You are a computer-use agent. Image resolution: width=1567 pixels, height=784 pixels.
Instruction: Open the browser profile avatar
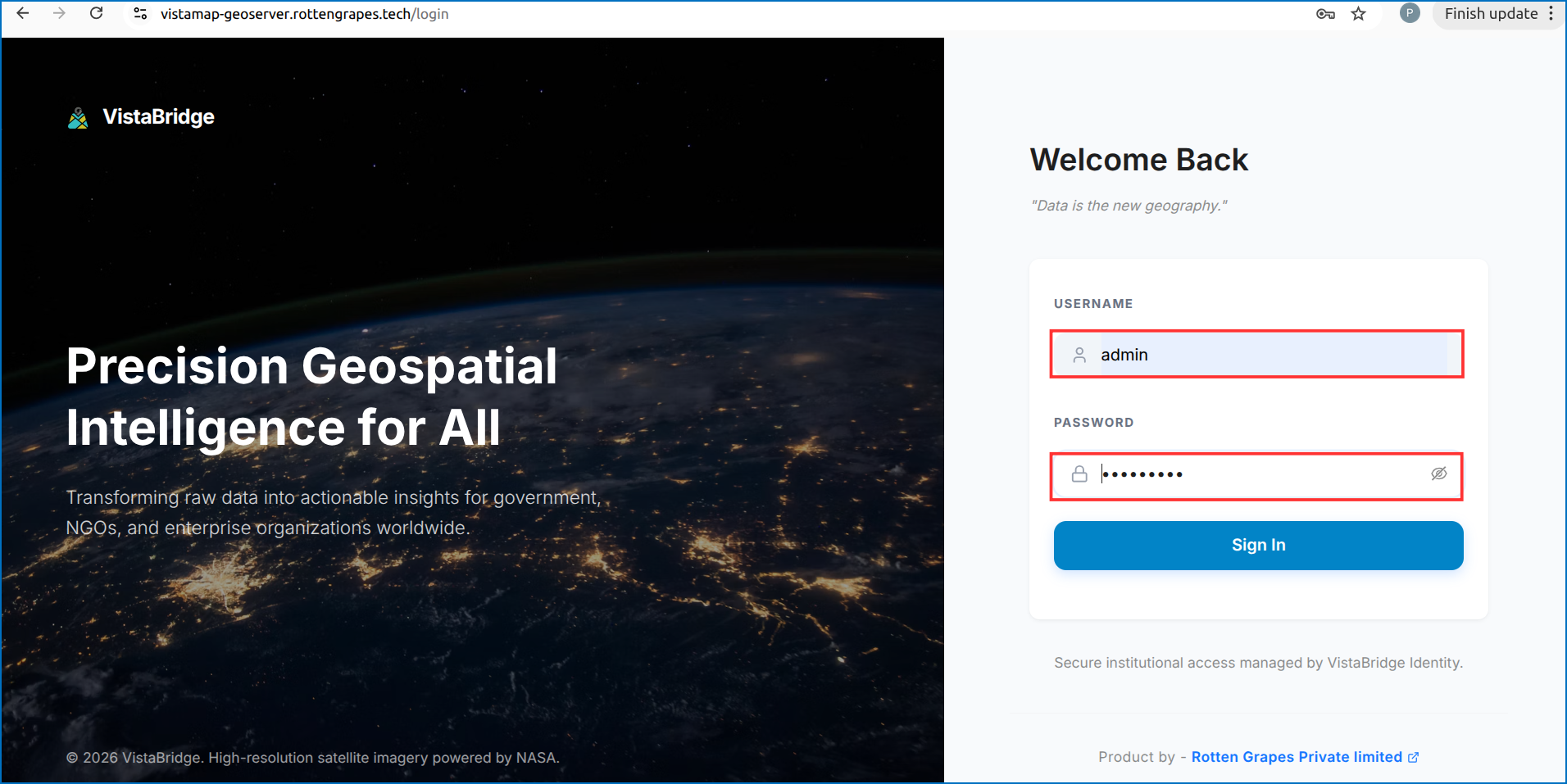[1410, 13]
